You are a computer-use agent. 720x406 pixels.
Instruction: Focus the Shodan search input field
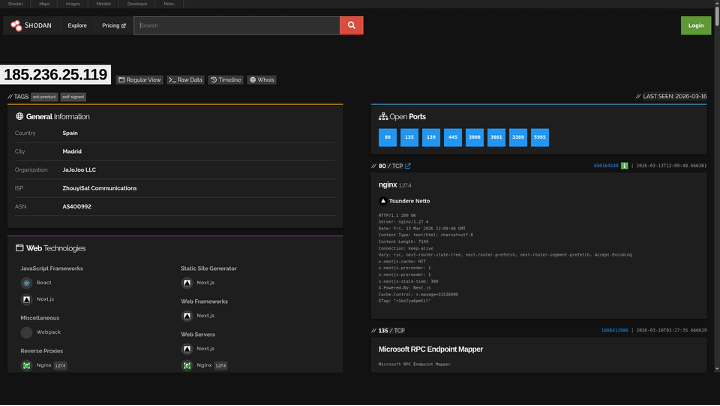(x=237, y=26)
